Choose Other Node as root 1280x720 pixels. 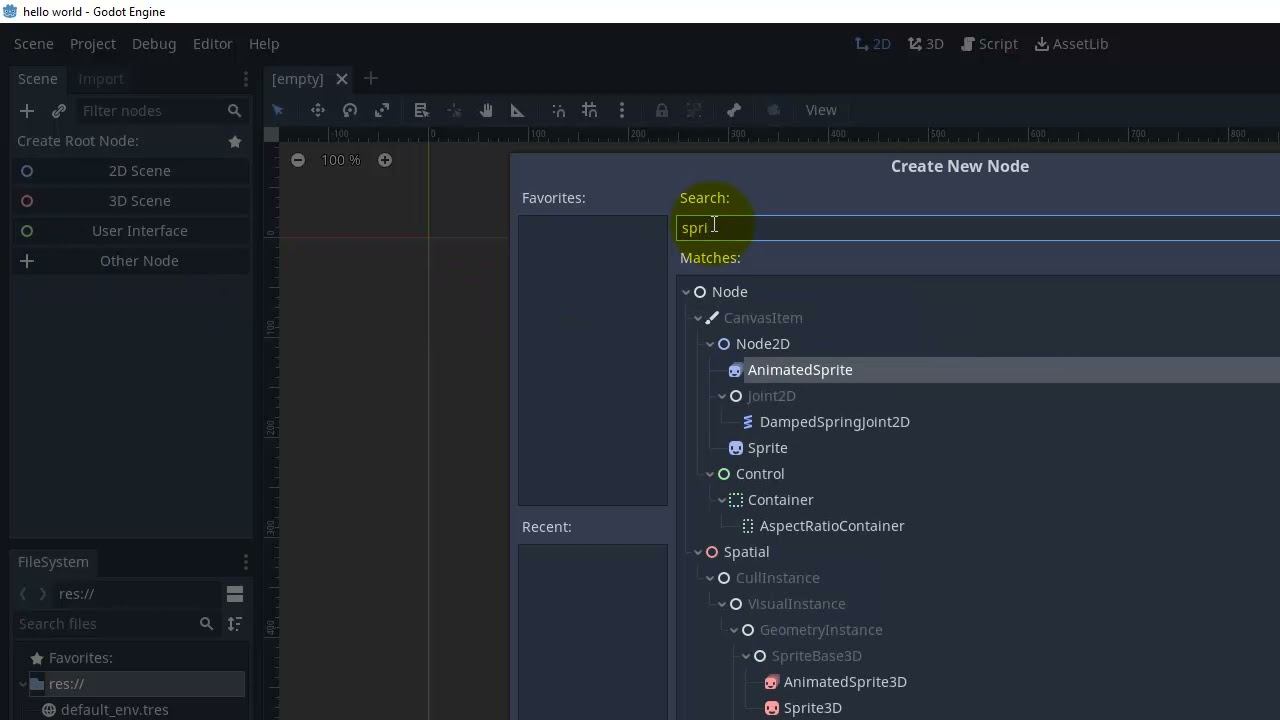click(130, 261)
